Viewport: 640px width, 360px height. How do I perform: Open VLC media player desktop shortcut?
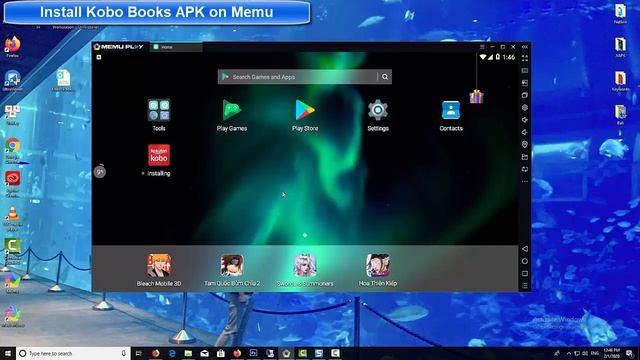point(13,218)
